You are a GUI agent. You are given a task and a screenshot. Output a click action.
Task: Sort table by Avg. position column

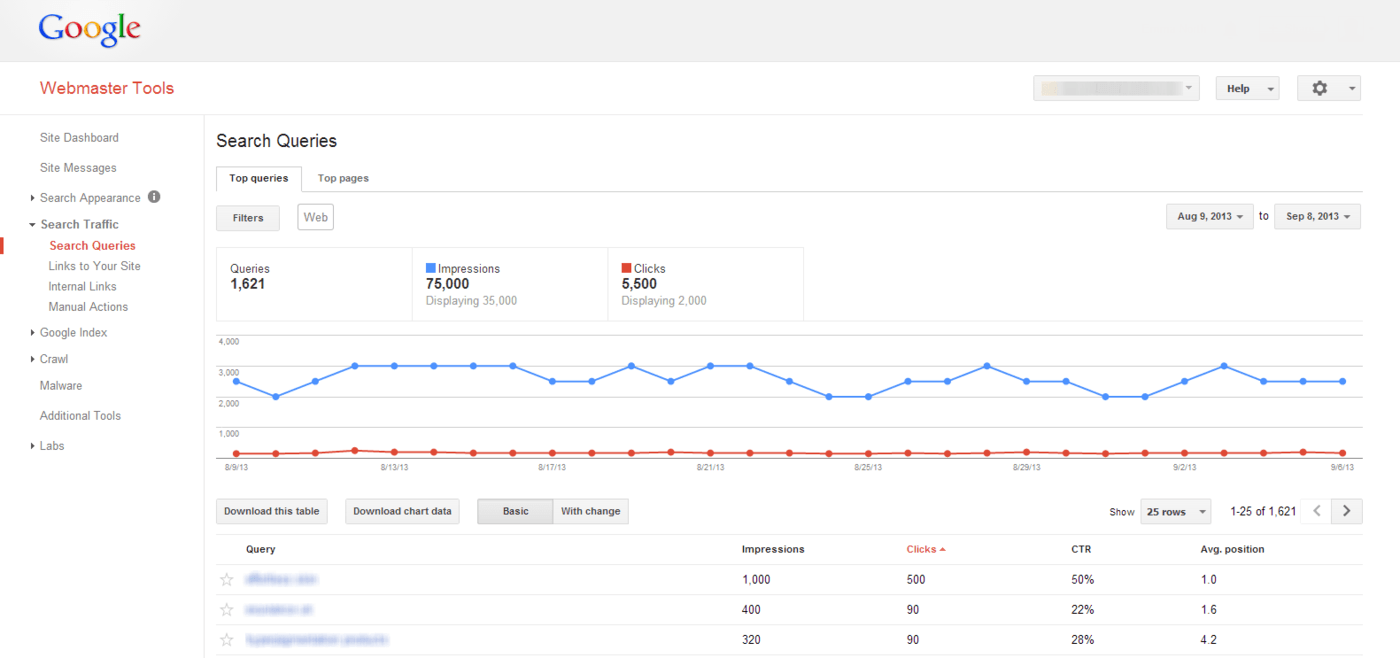point(1232,549)
